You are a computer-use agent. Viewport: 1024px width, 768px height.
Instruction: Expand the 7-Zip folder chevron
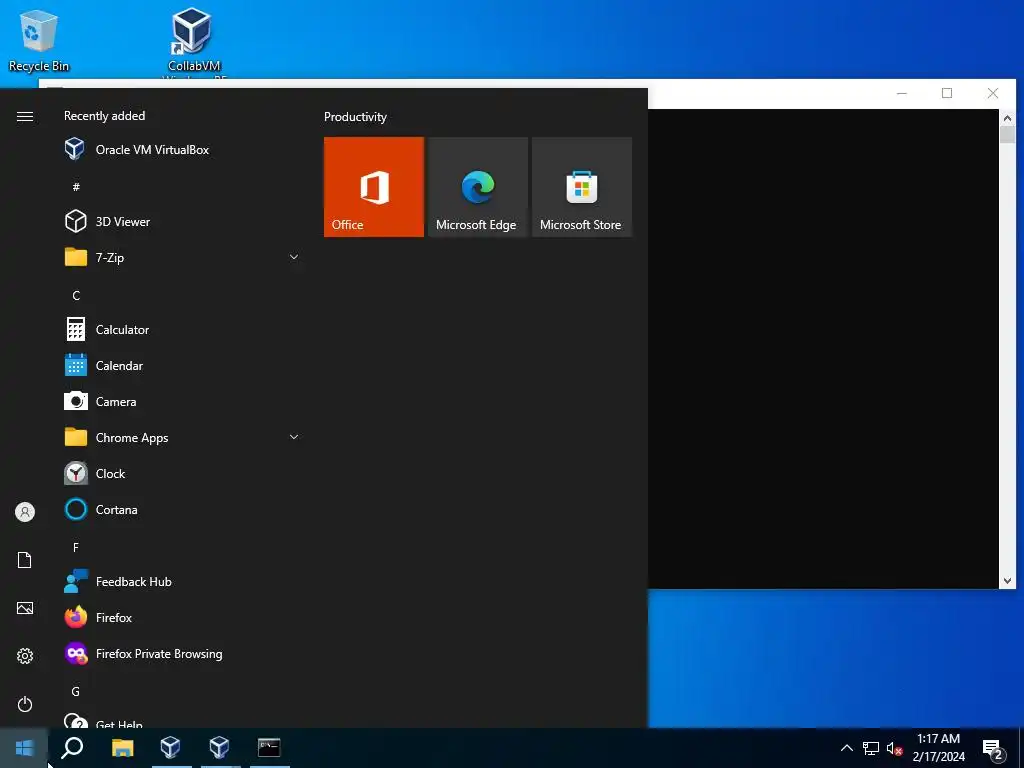294,257
